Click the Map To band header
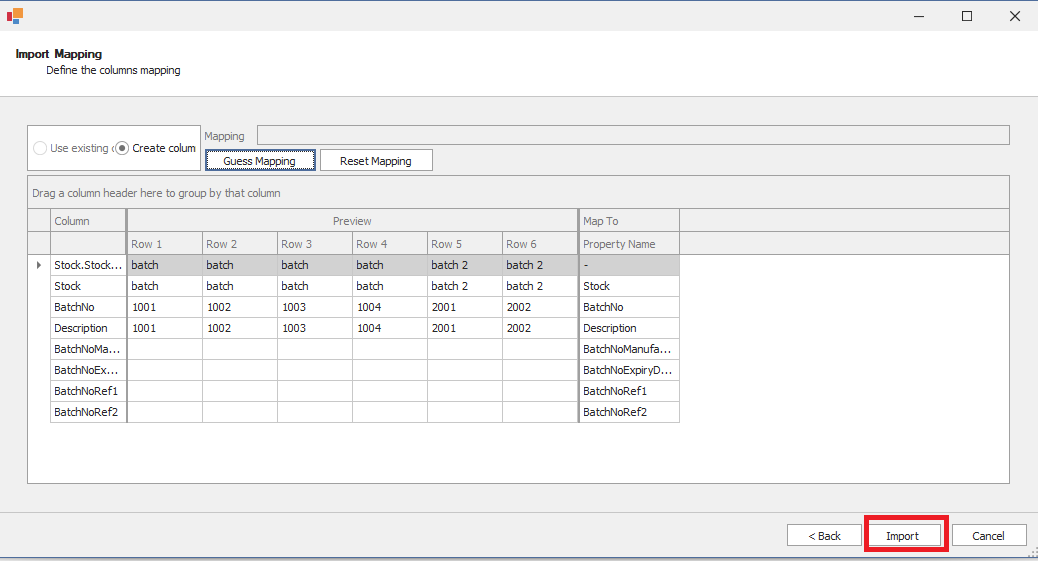 coord(630,221)
